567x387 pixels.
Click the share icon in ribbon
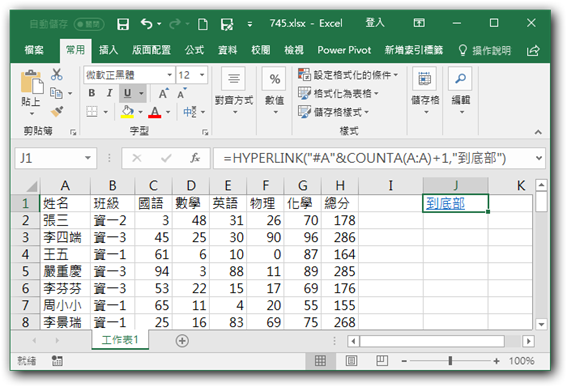tap(533, 51)
